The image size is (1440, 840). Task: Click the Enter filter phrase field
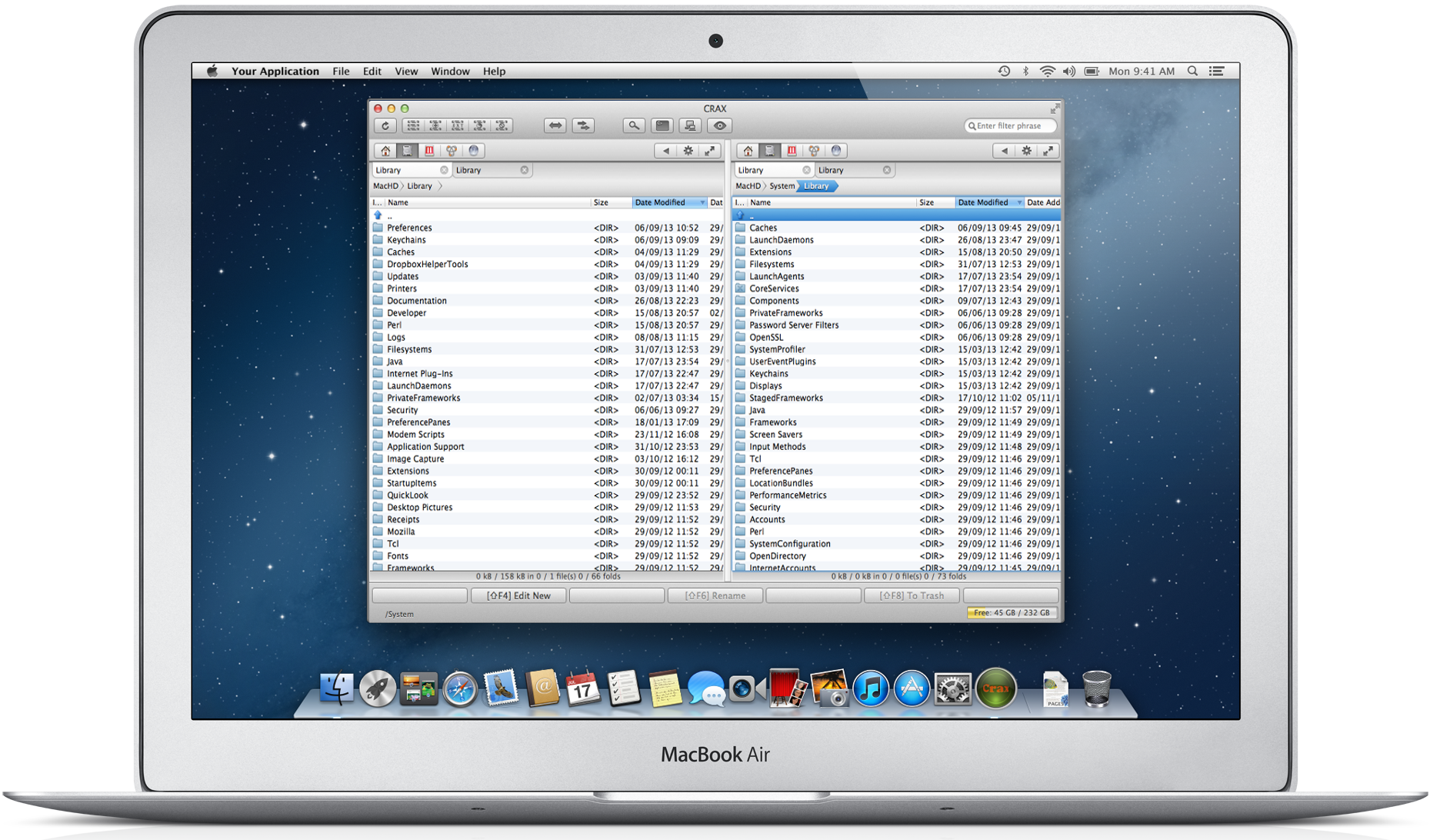(x=1010, y=125)
